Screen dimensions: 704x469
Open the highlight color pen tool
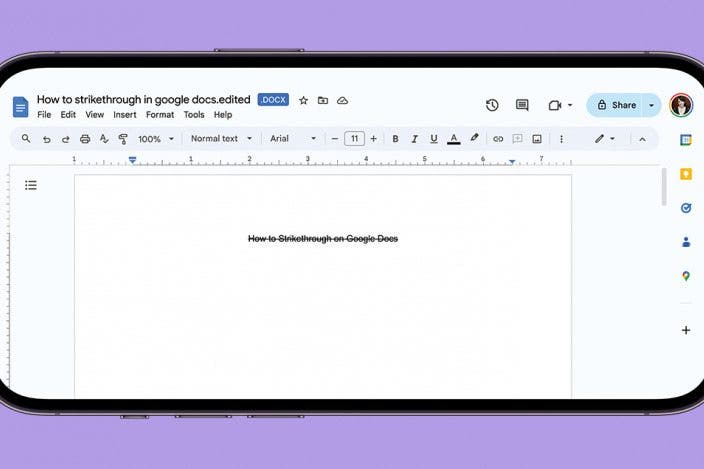474,139
